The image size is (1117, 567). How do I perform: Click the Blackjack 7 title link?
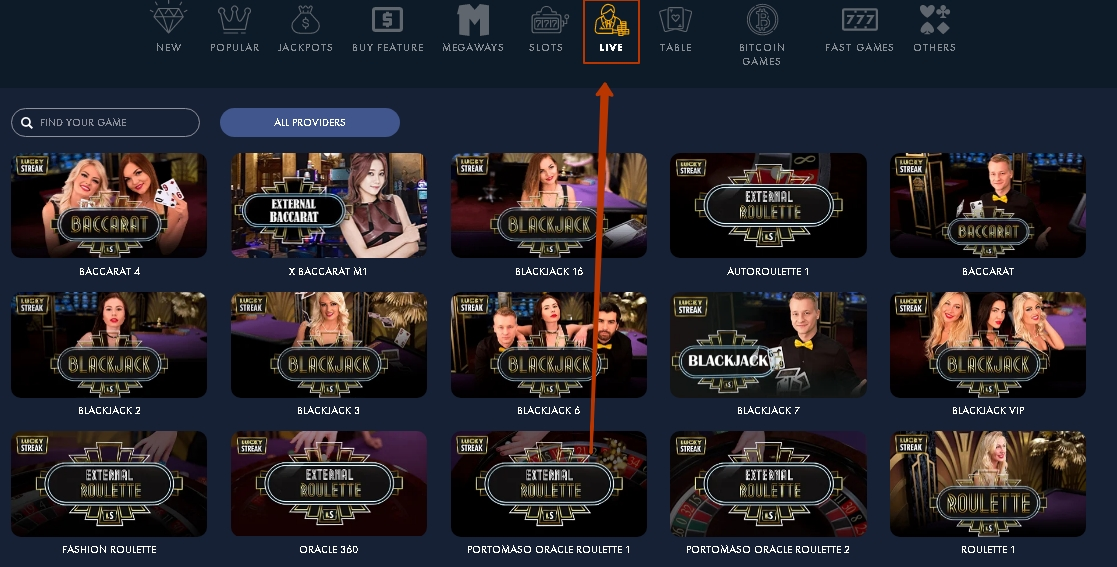(x=768, y=410)
